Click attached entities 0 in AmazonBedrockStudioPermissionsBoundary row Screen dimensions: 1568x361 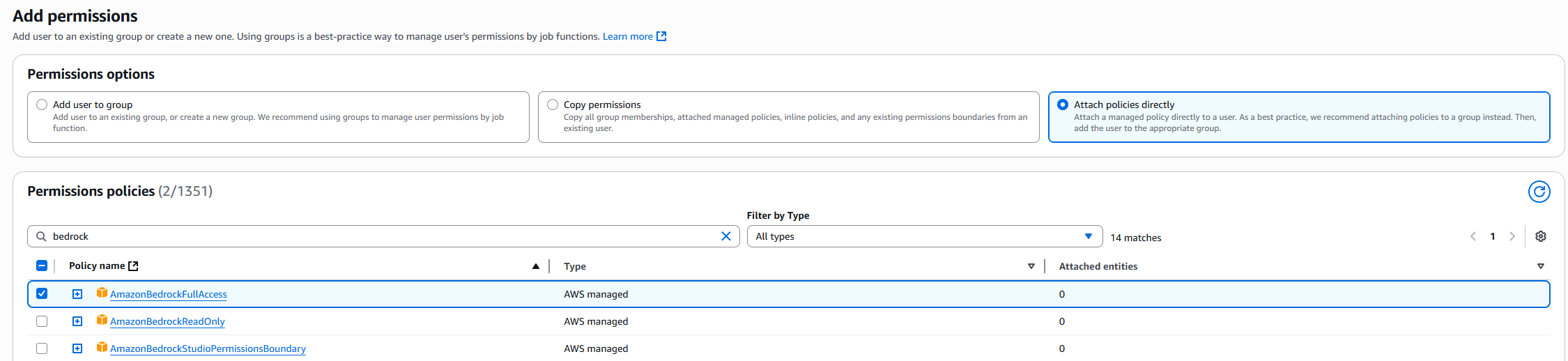(x=1061, y=348)
